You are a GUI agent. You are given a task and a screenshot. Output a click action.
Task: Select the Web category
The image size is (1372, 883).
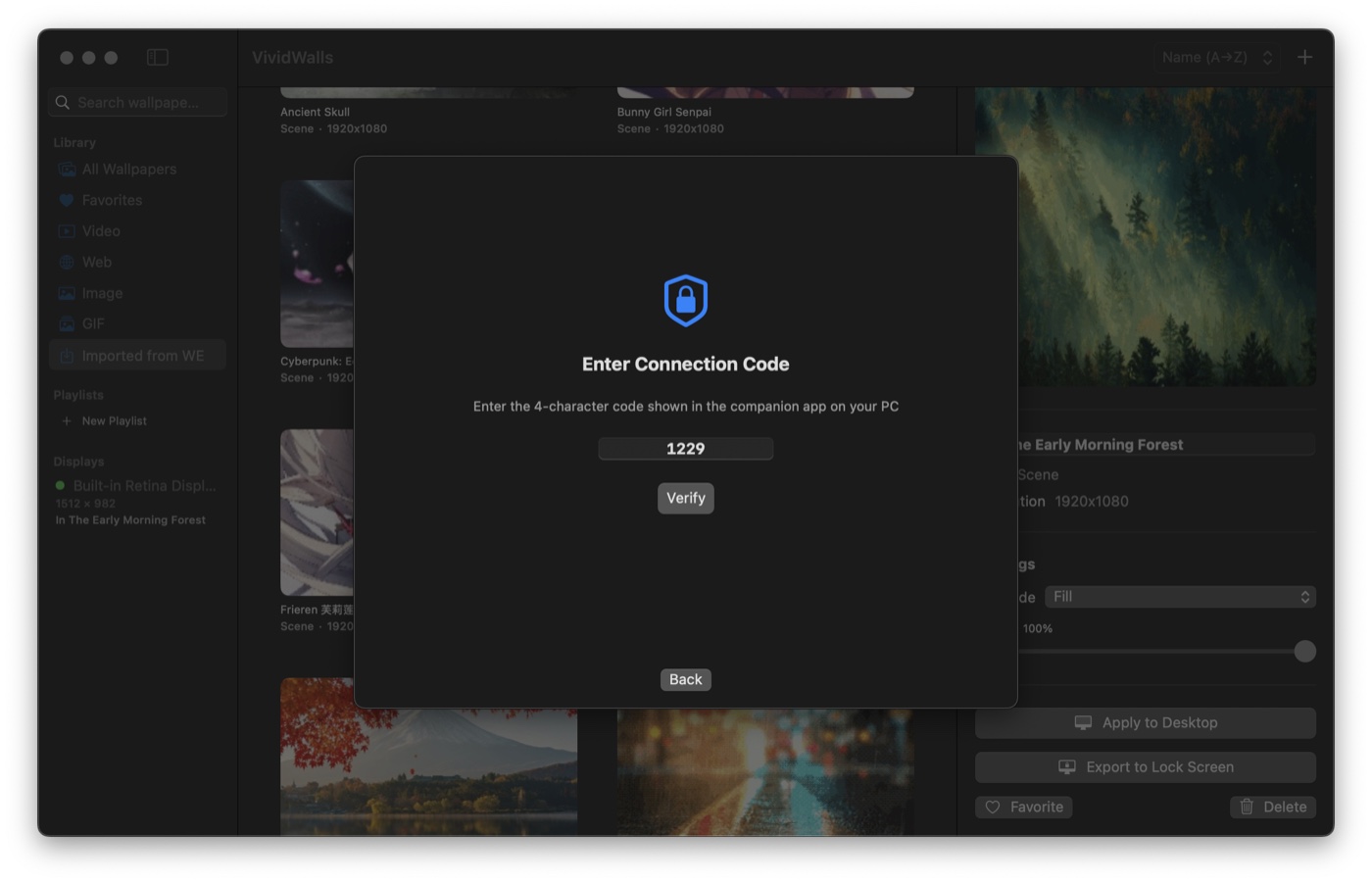click(x=137, y=262)
